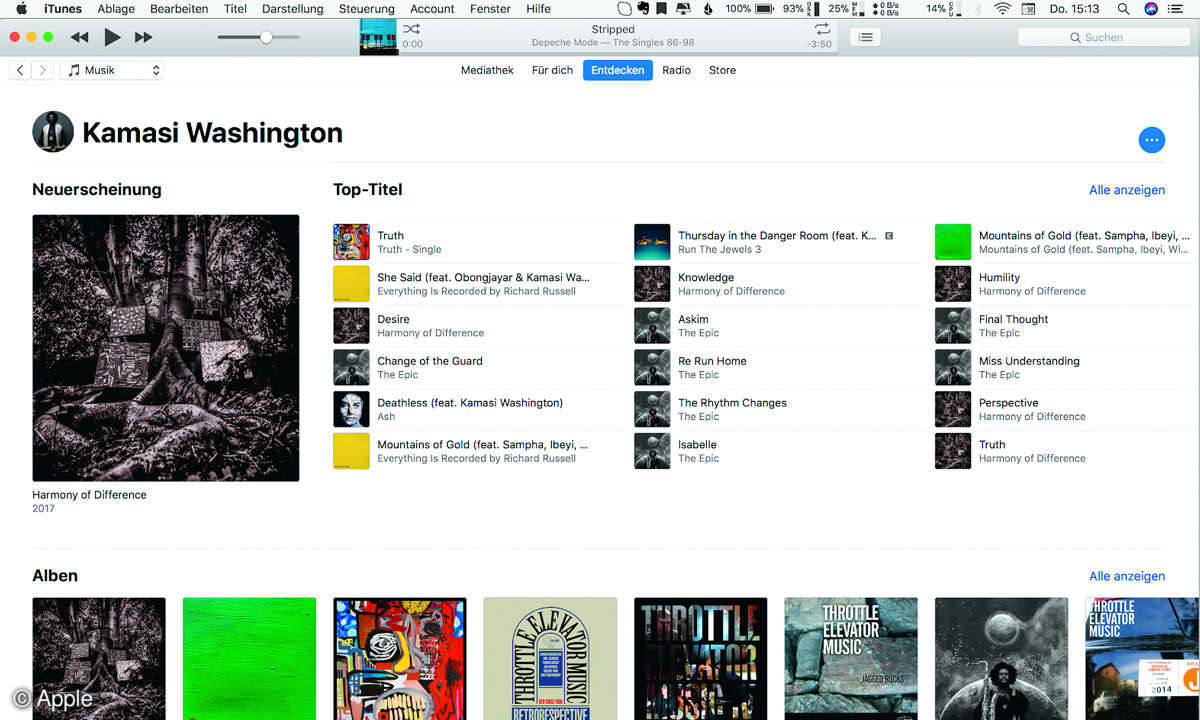Open the green album cover in Alben
The height and width of the screenshot is (720, 1200).
tap(249, 658)
